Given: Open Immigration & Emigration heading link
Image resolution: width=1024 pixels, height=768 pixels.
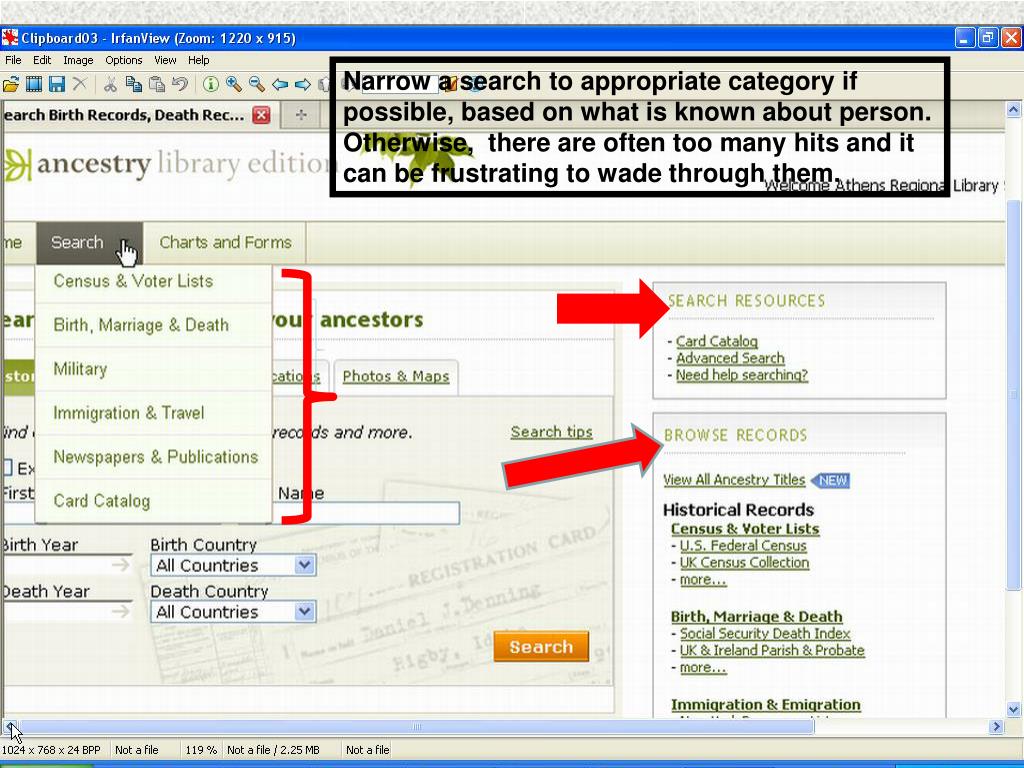Looking at the screenshot, I should 765,705.
